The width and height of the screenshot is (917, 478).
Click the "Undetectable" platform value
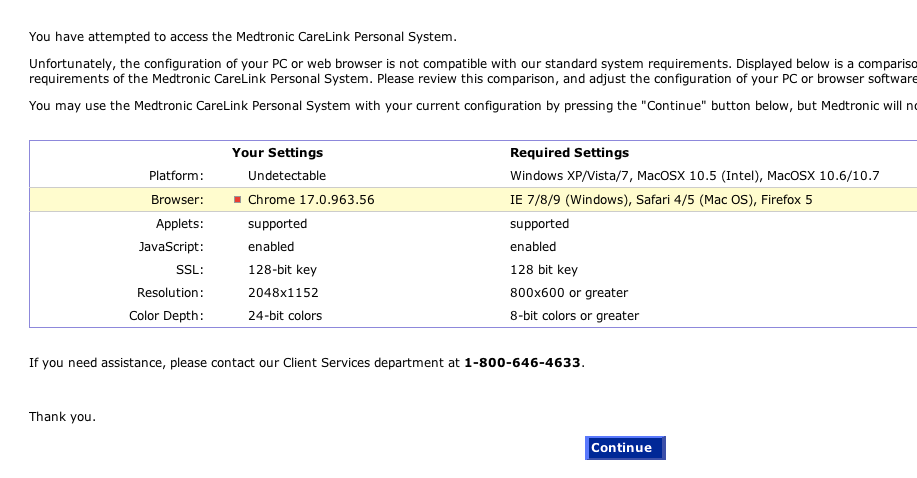pos(287,176)
